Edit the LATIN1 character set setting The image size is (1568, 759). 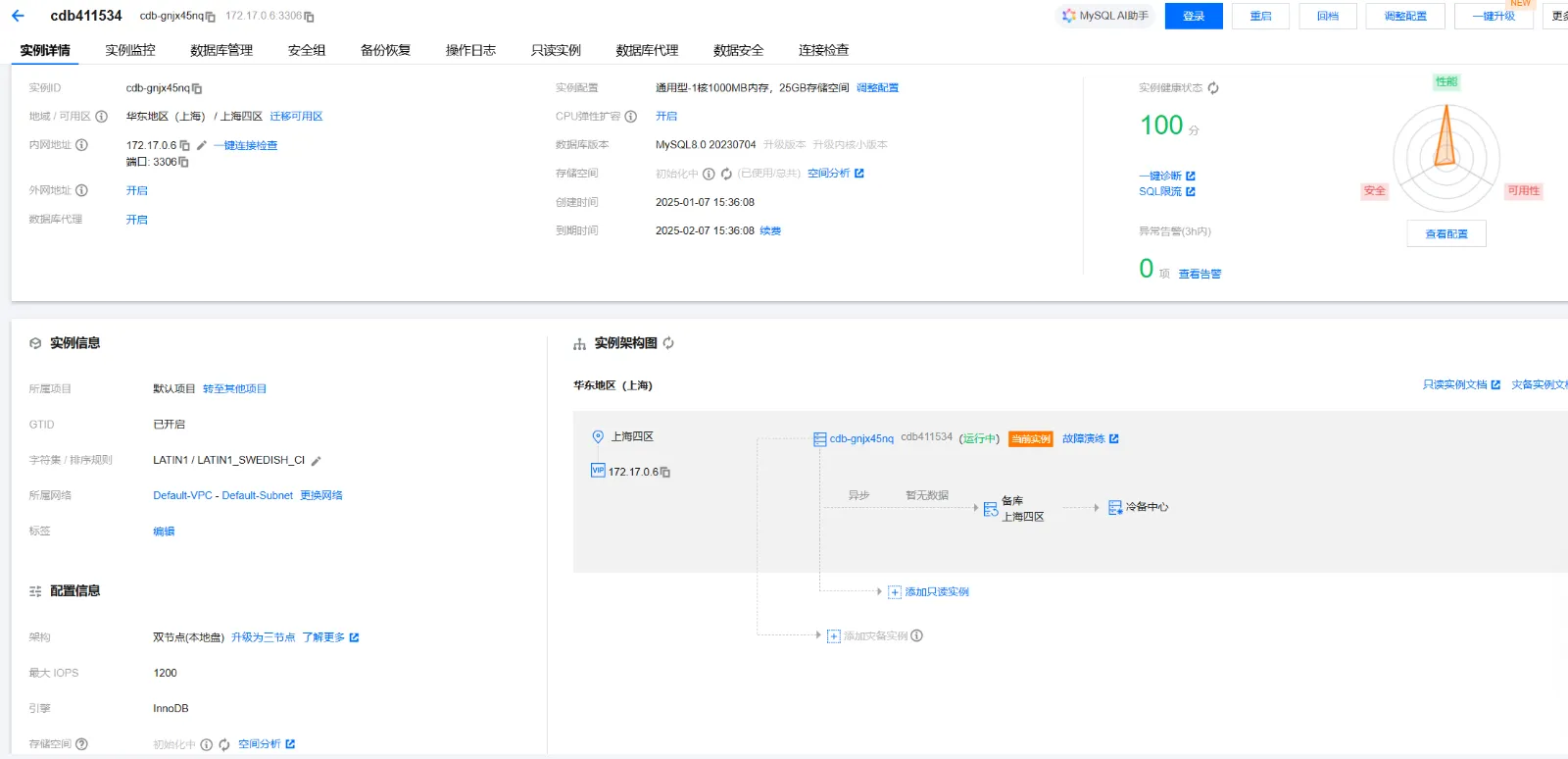click(x=317, y=461)
